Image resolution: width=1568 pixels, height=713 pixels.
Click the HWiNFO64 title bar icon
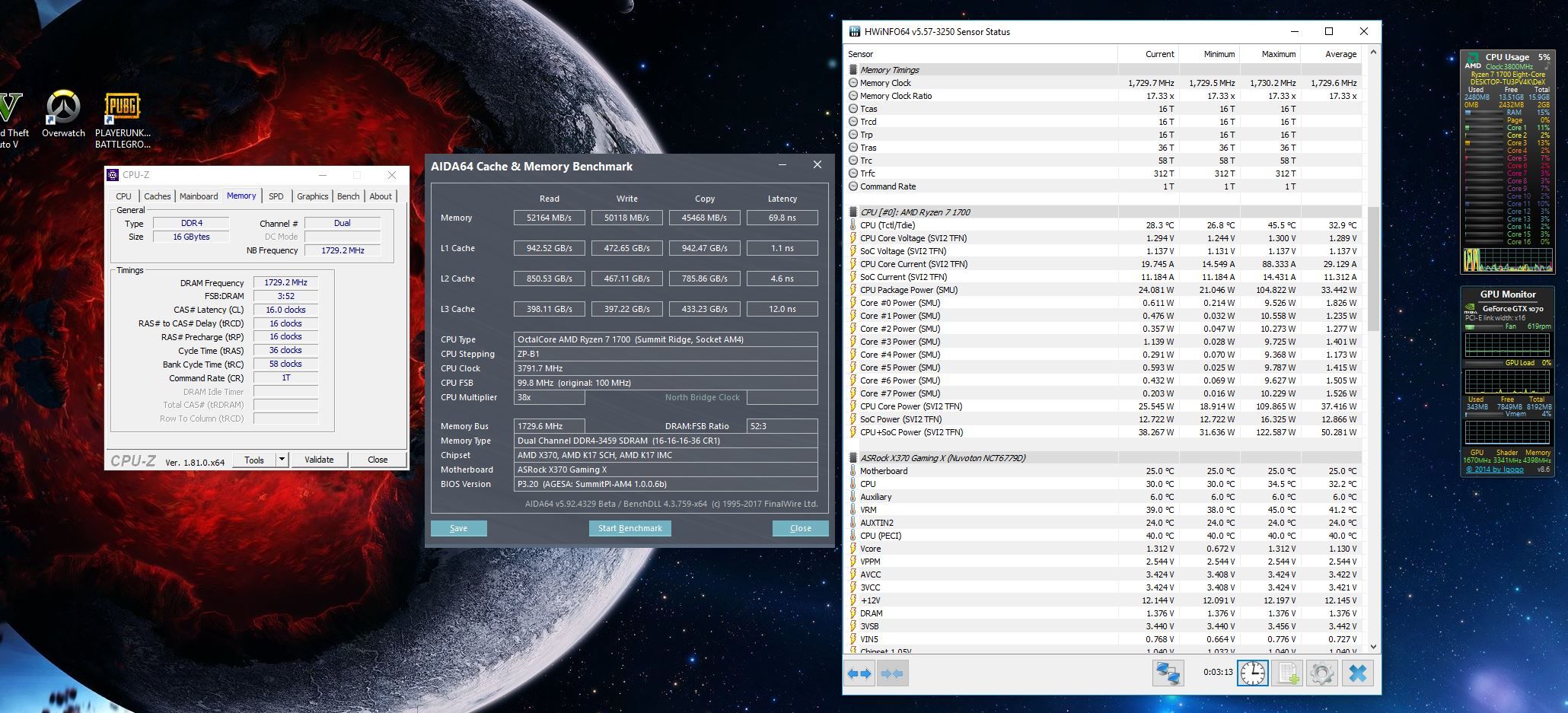tap(855, 32)
